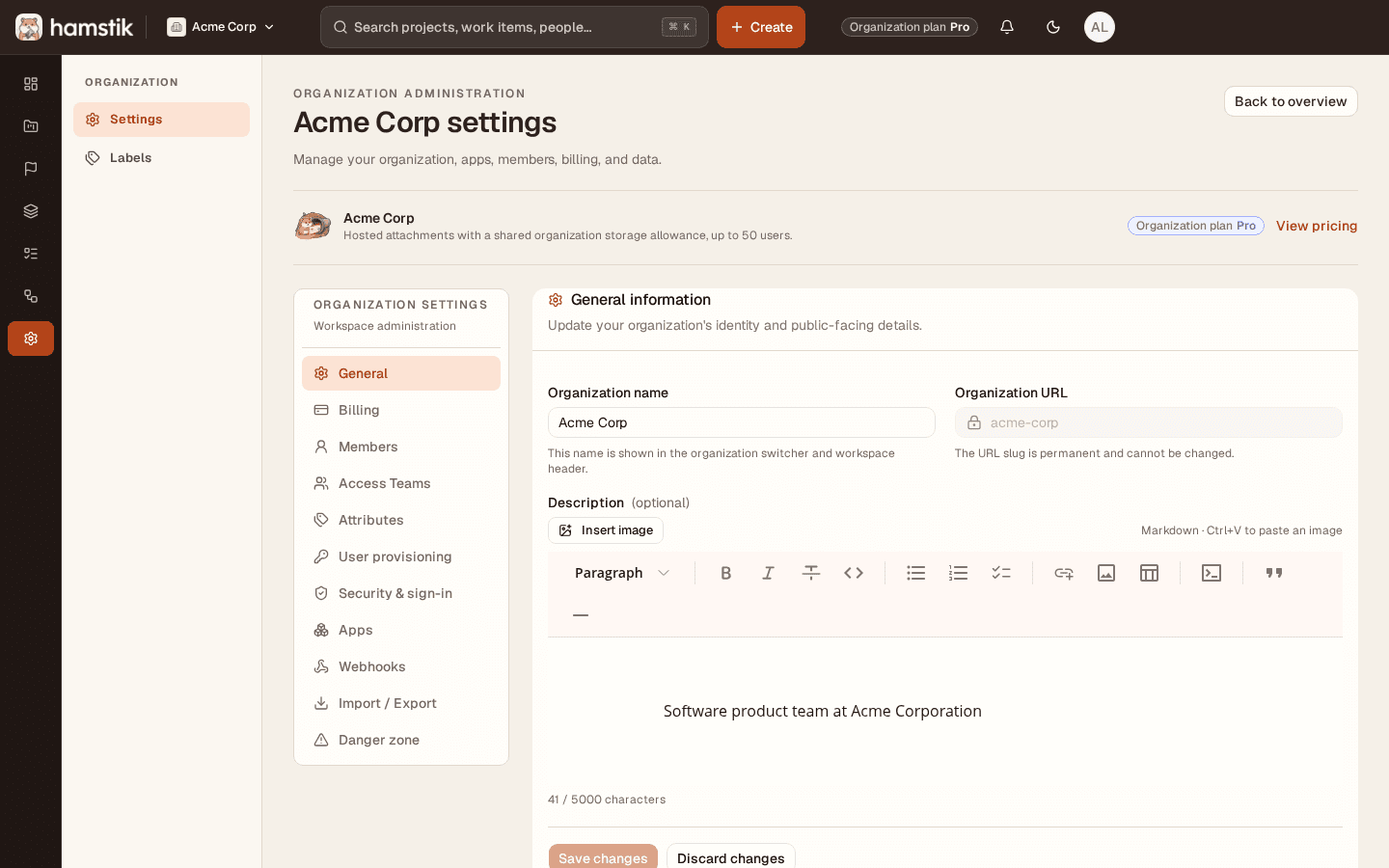Viewport: 1389px width, 868px height.
Task: Click Back to overview
Action: [x=1291, y=101]
